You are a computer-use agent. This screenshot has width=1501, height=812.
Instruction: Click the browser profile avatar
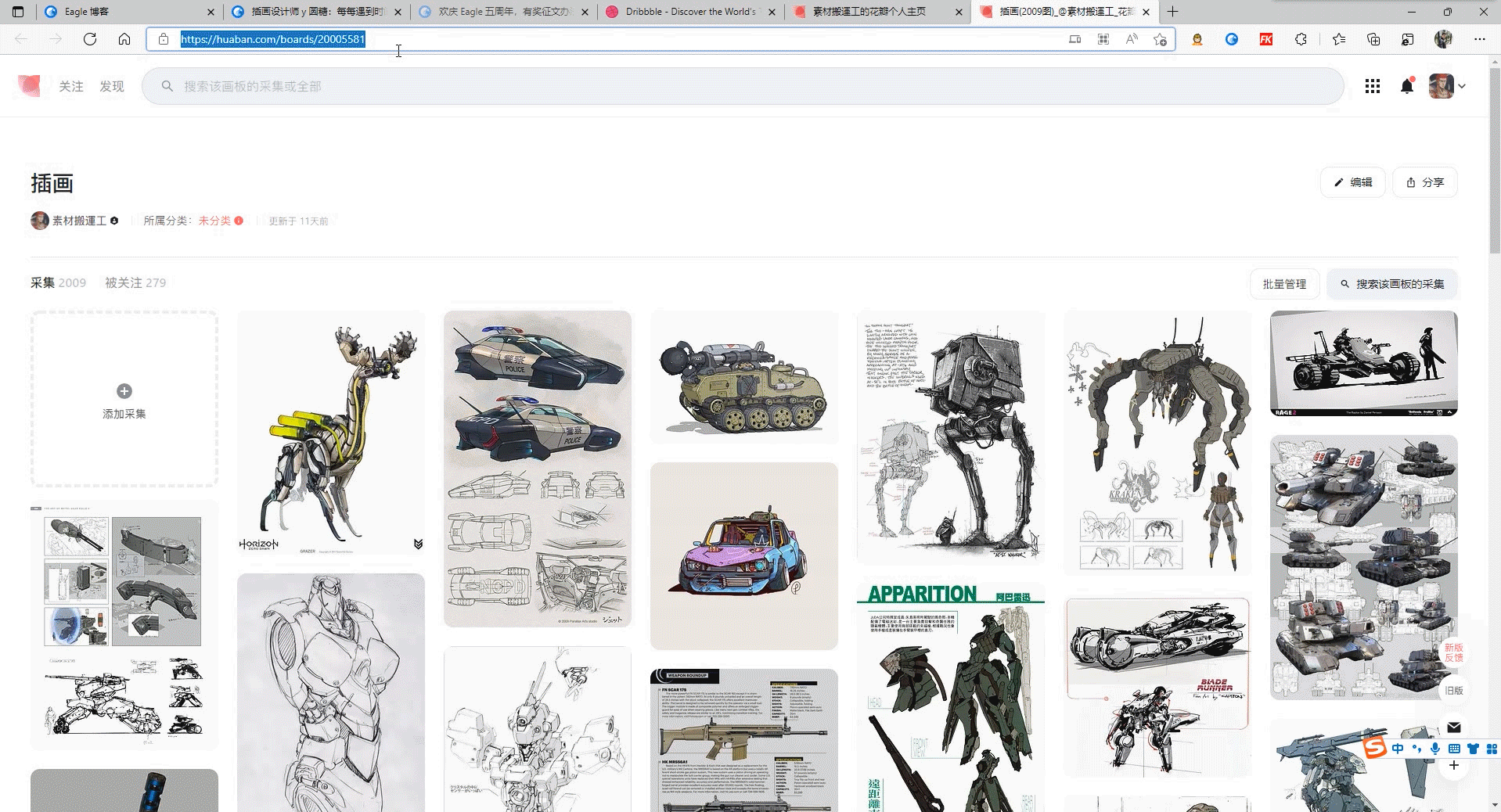pos(1443,39)
